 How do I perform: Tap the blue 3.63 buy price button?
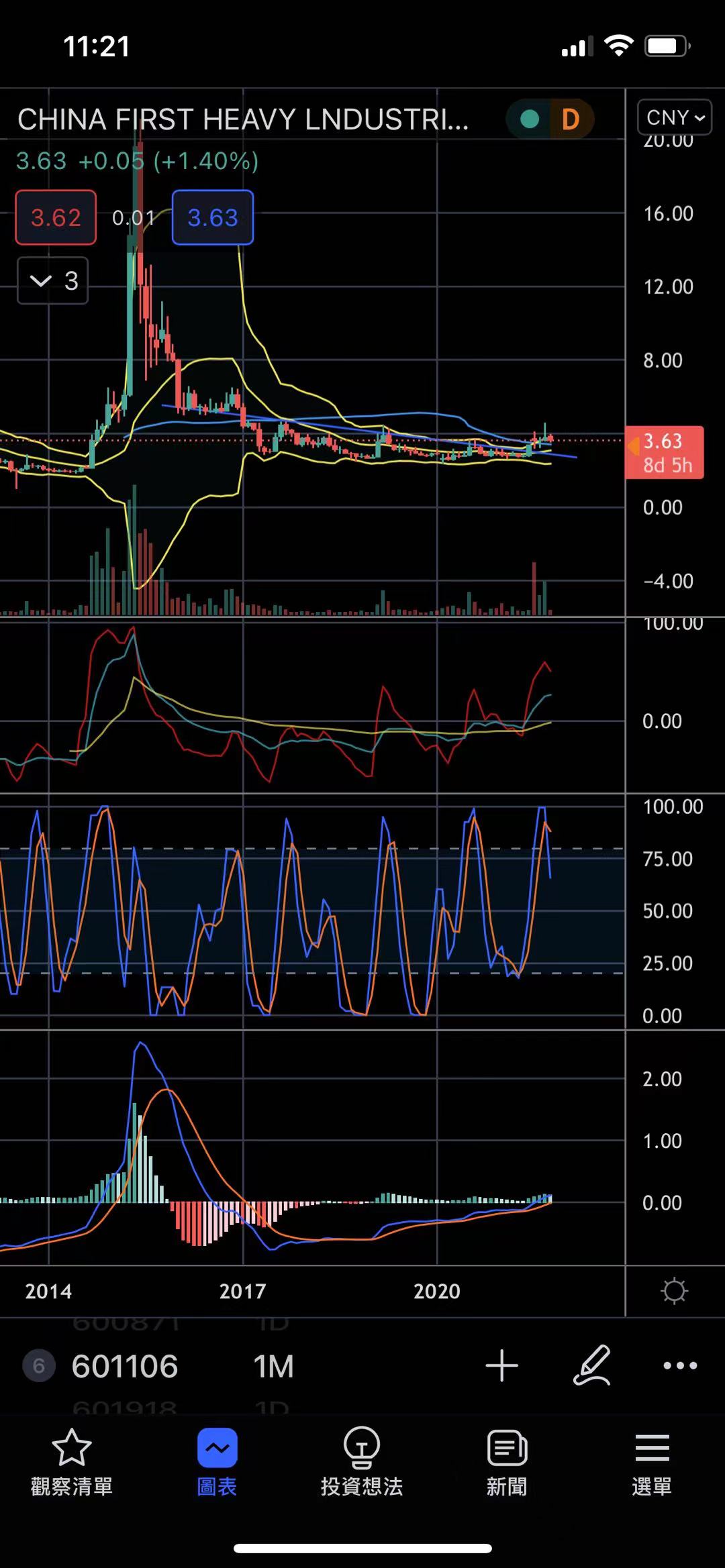coord(213,217)
